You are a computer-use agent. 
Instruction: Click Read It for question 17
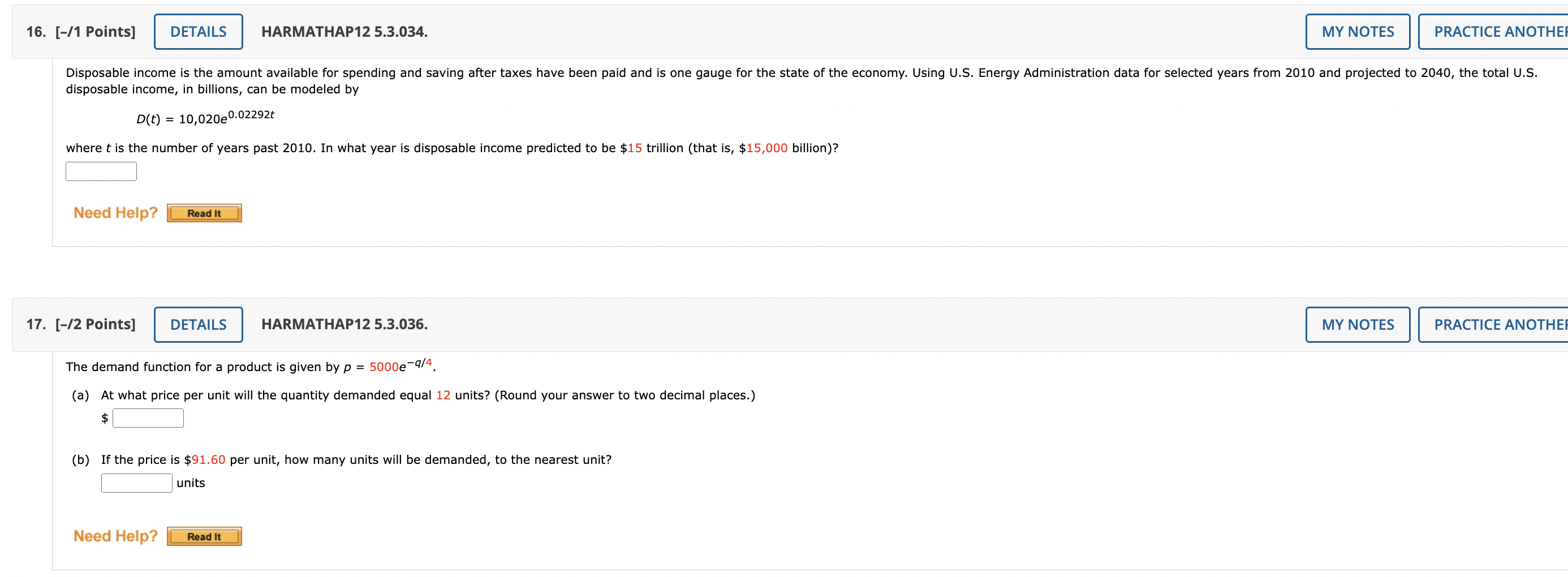(x=204, y=536)
